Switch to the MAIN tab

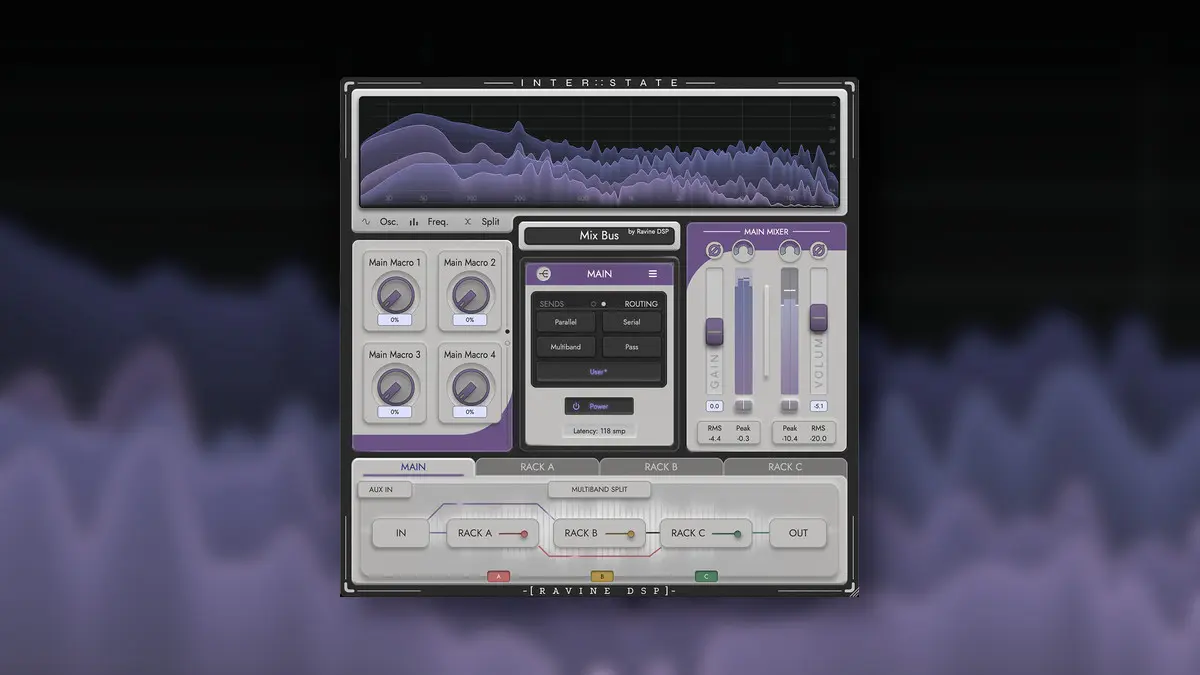click(413, 467)
